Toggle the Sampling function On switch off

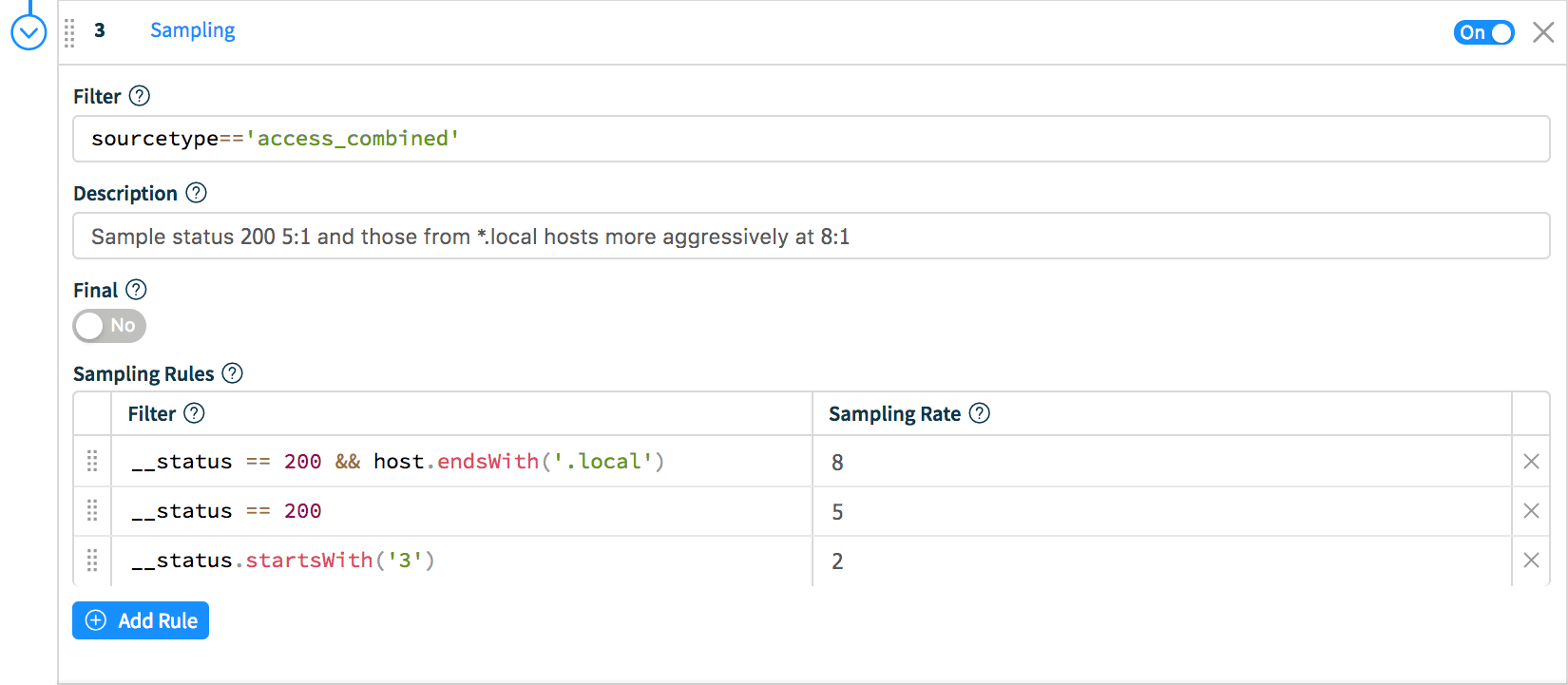coord(1482,32)
